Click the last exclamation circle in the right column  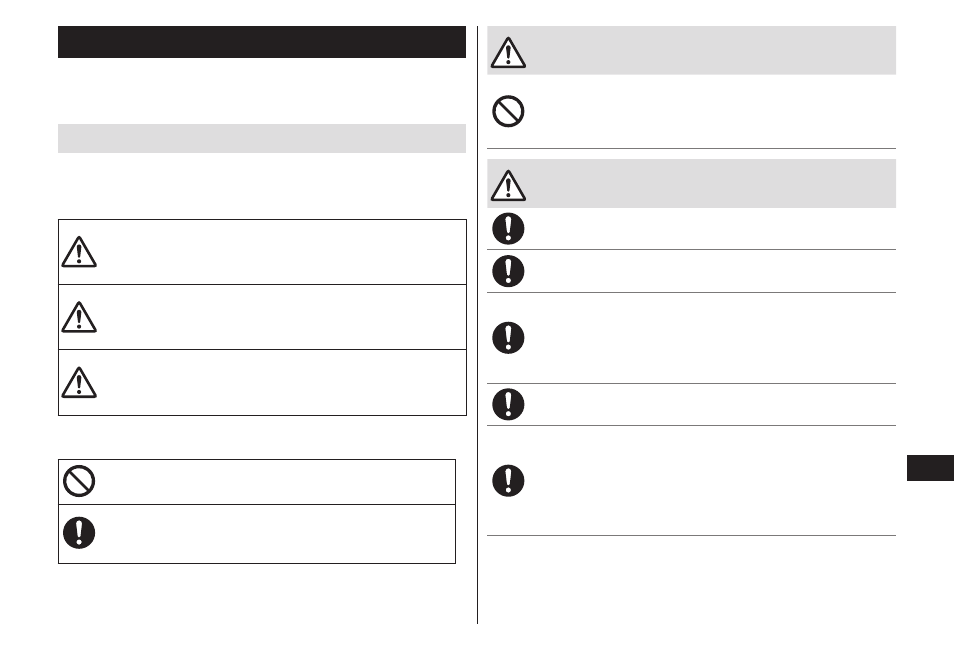click(508, 480)
